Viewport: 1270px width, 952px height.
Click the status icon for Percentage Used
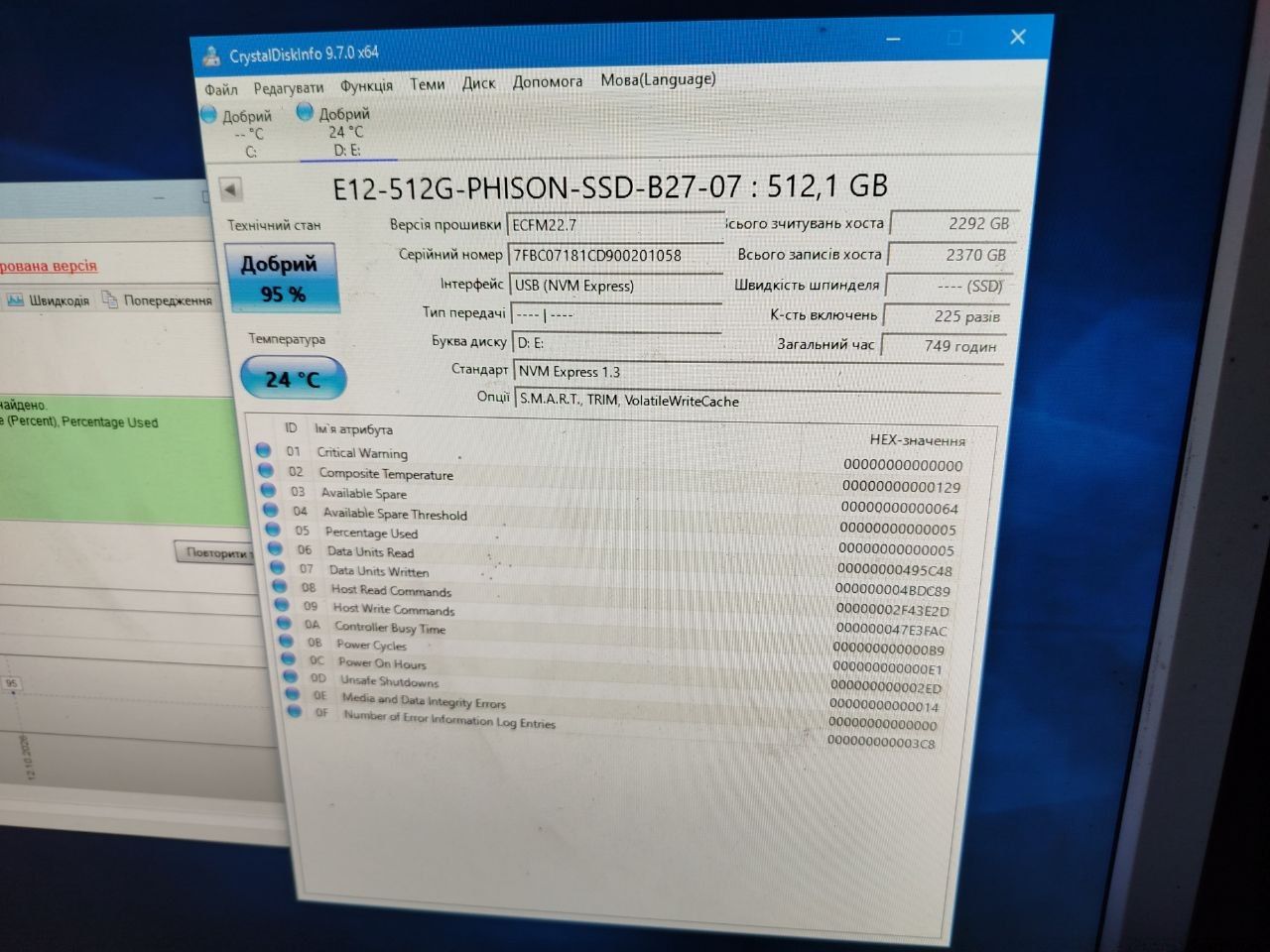(x=273, y=530)
